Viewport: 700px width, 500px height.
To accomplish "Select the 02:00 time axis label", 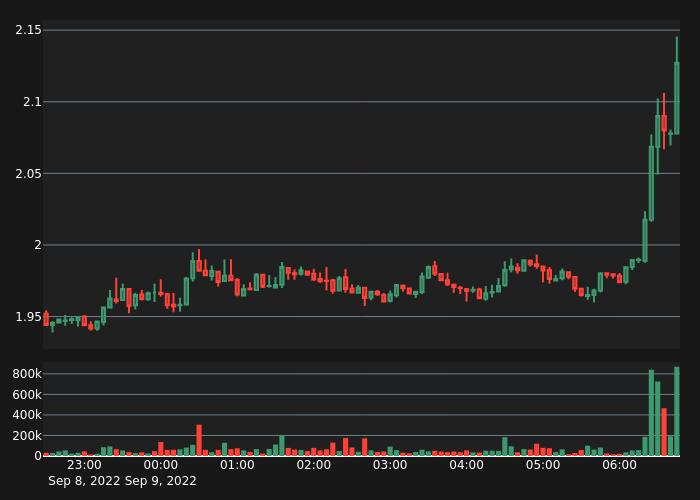I will pyautogui.click(x=314, y=465).
